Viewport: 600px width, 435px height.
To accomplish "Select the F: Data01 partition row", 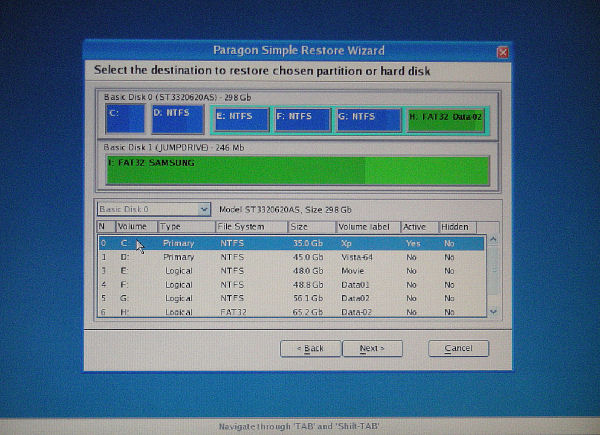I will [x=290, y=285].
